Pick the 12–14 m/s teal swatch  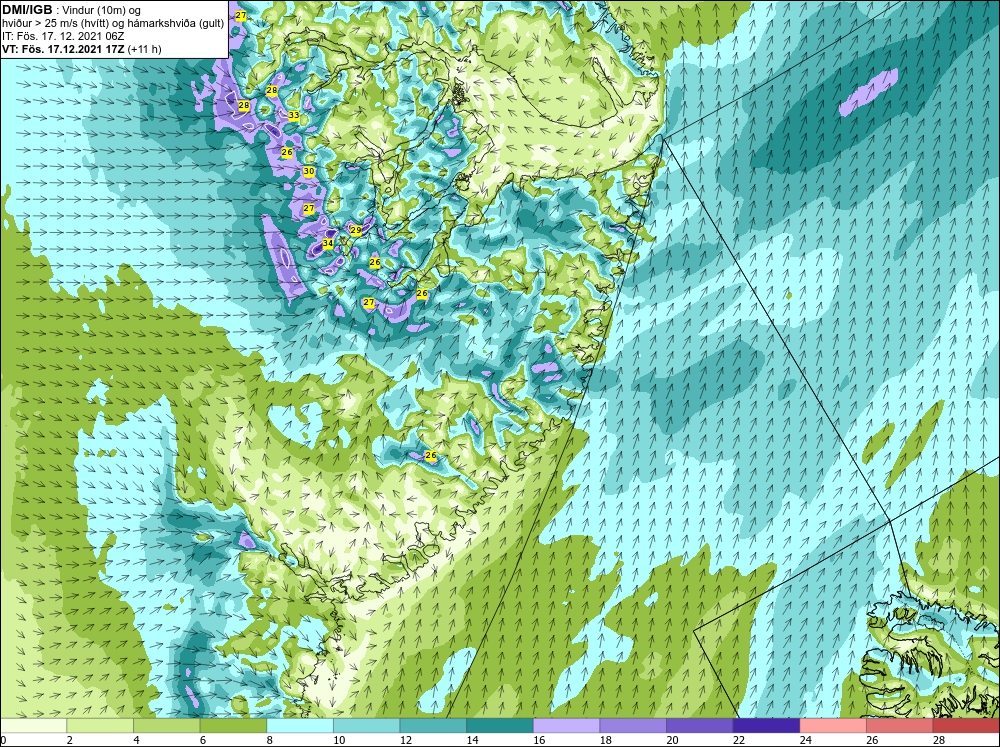click(x=433, y=725)
